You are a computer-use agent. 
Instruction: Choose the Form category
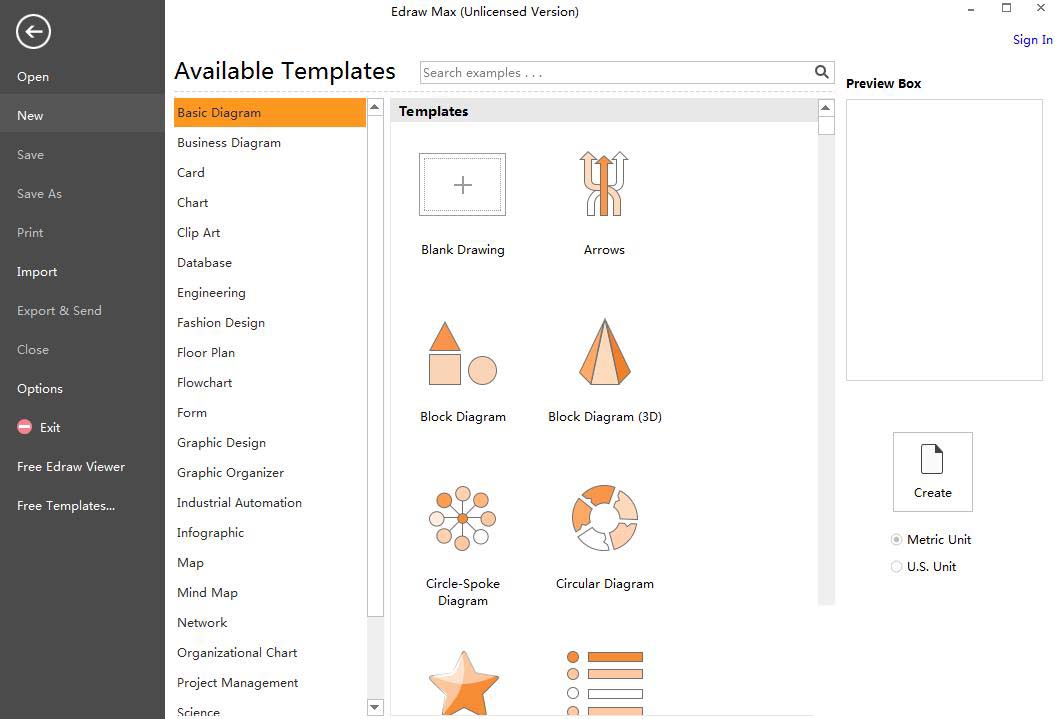pos(192,413)
